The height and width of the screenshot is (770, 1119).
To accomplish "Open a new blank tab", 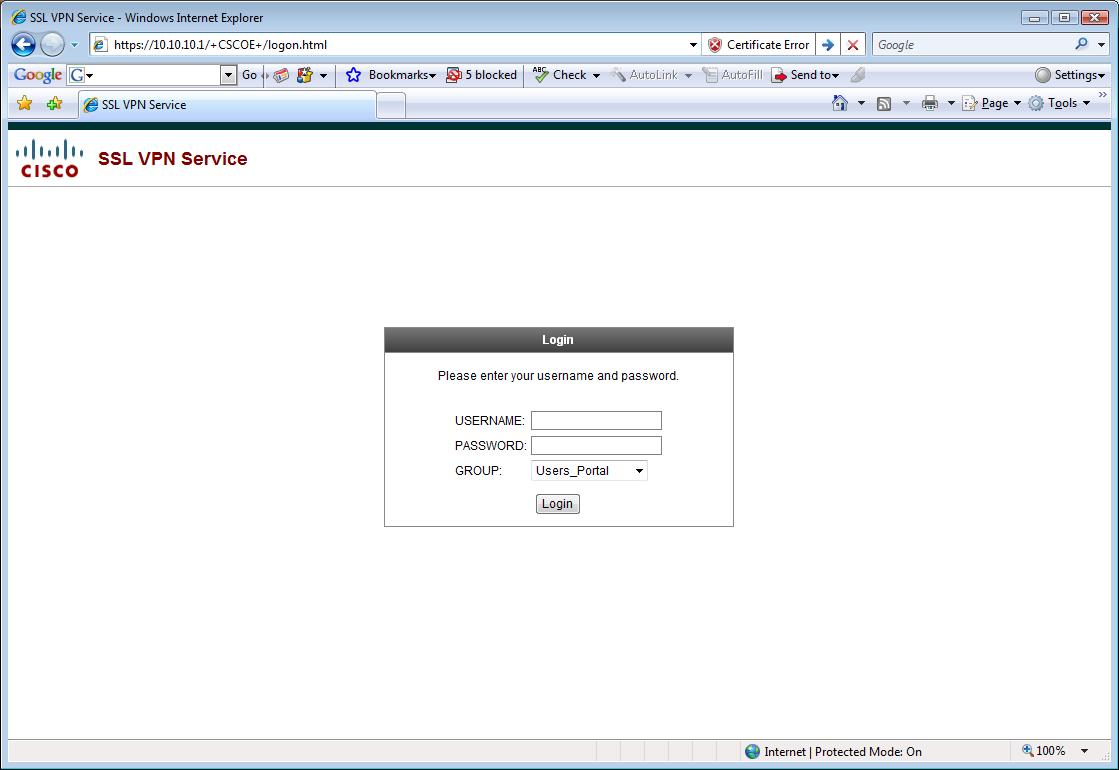I will click(391, 106).
